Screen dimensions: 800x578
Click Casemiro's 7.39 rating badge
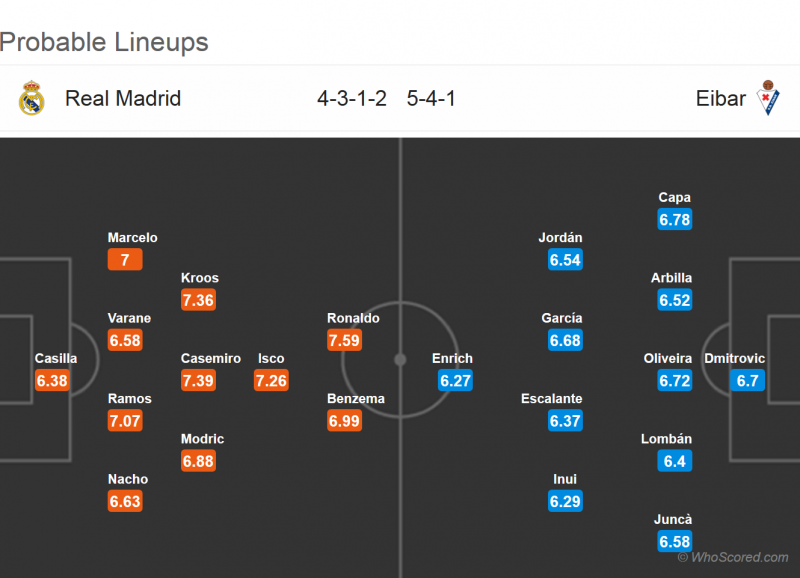198,380
